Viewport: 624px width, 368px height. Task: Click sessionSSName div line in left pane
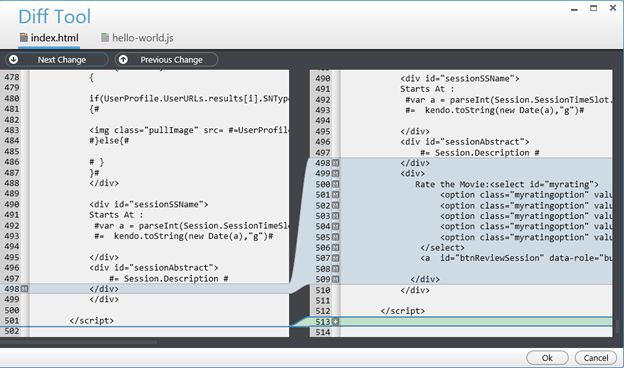pos(149,204)
